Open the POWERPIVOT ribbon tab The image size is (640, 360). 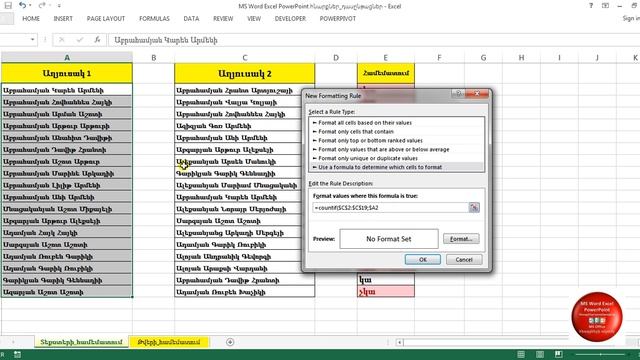click(338, 19)
